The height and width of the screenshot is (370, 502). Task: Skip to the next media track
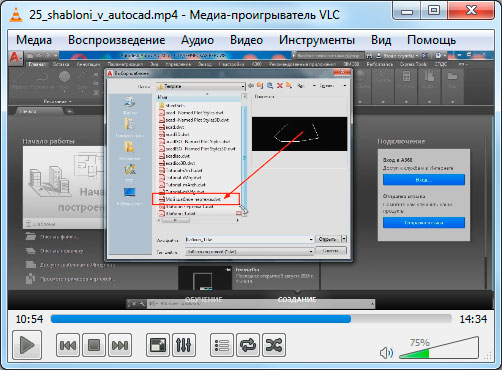120,345
